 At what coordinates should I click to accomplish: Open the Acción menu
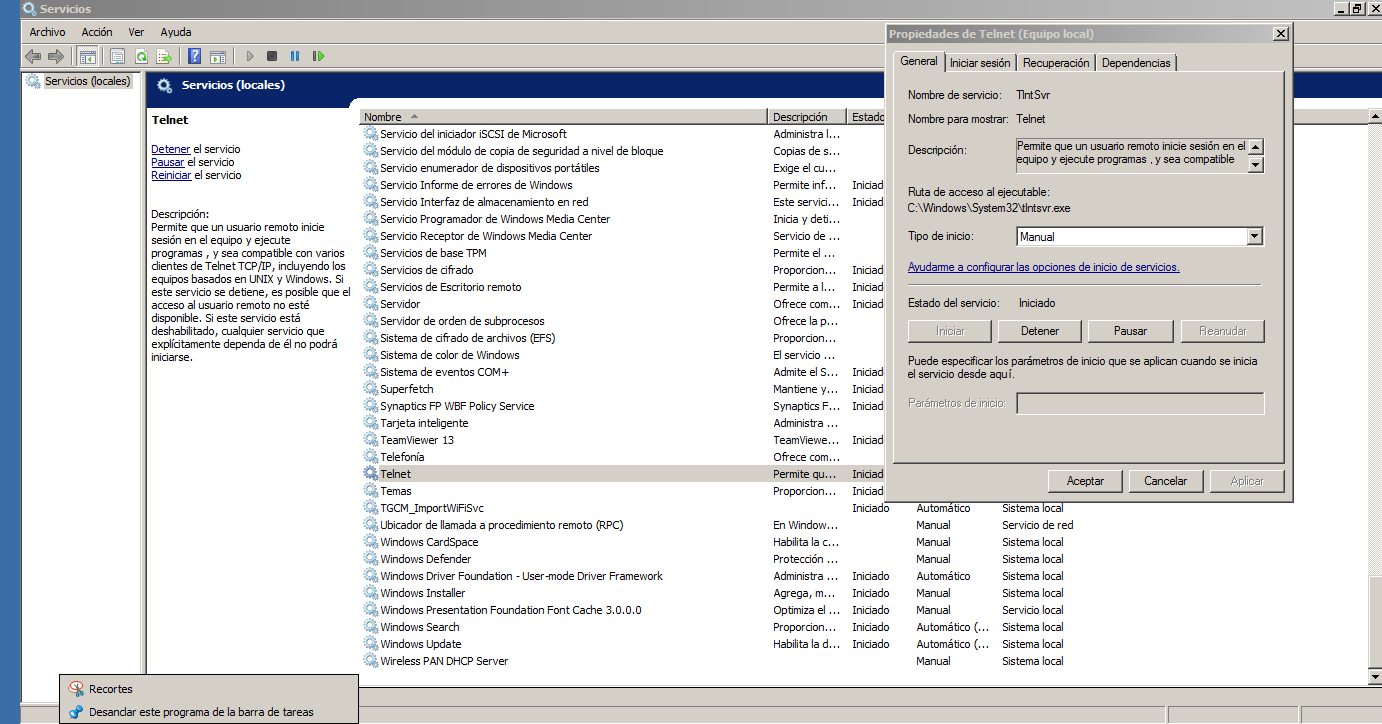coord(97,32)
